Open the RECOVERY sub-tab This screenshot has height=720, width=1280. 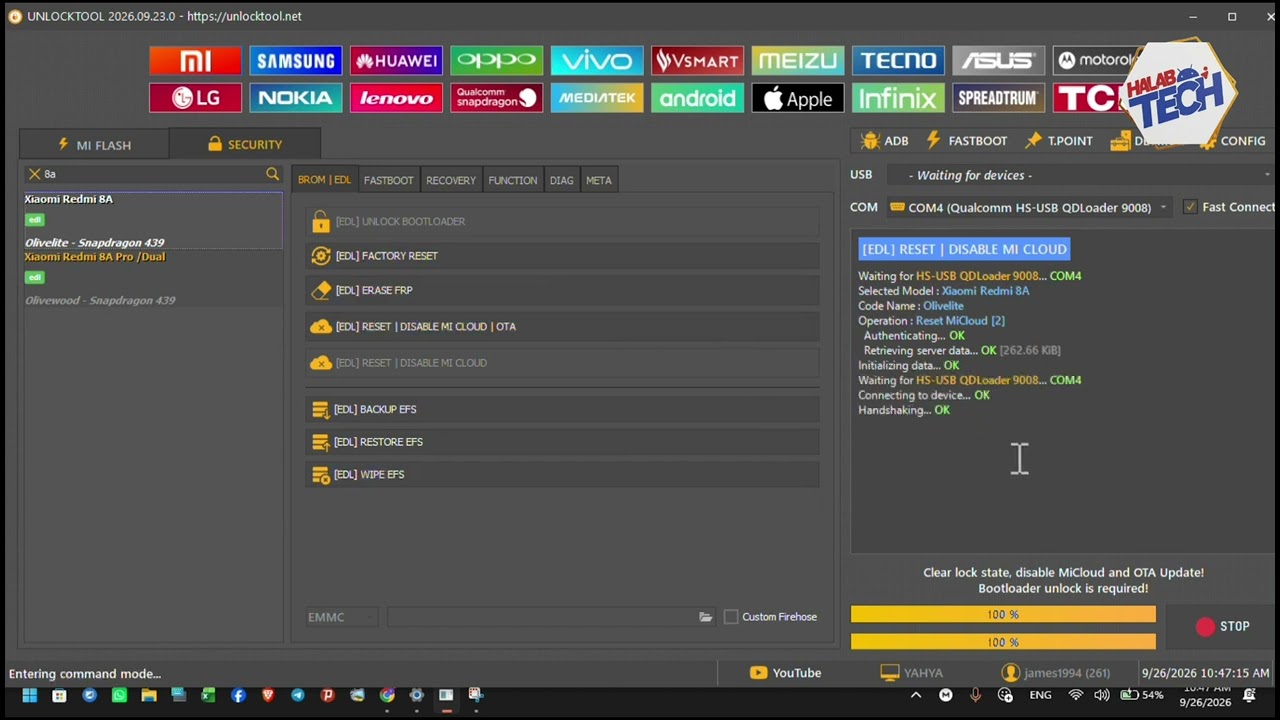451,180
